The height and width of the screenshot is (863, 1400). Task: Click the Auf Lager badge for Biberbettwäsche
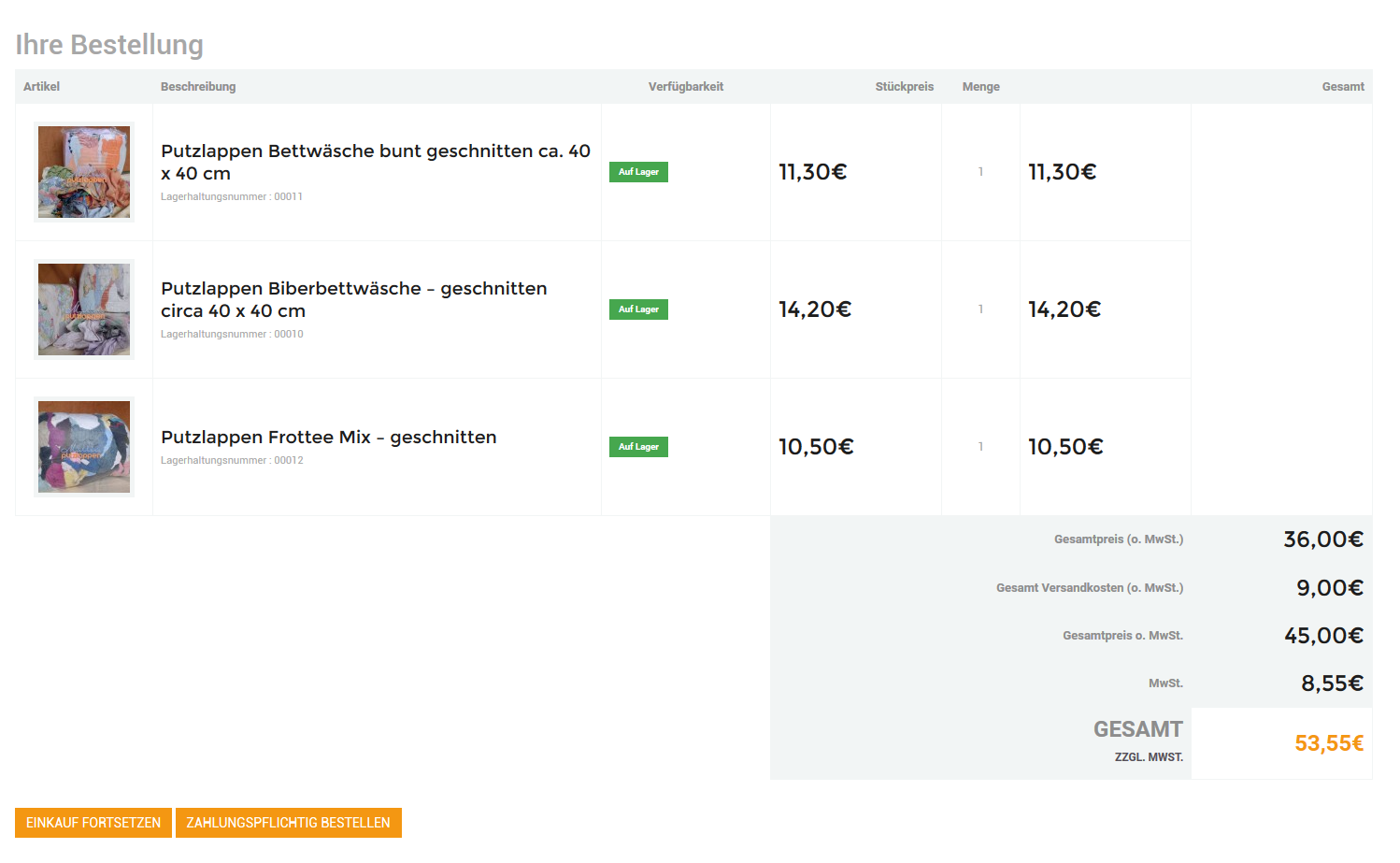pyautogui.click(x=638, y=309)
